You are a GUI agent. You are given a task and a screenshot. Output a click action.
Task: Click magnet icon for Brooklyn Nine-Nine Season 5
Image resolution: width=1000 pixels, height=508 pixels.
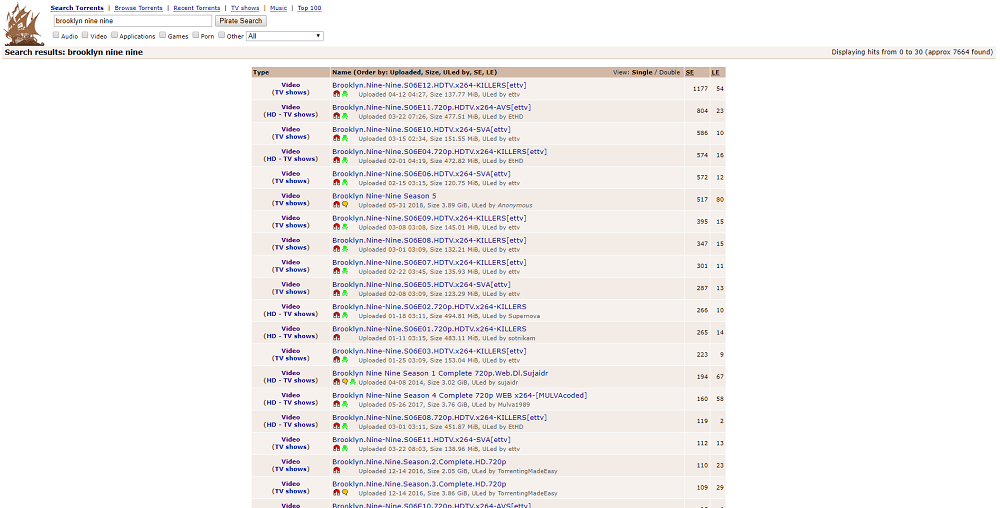pyautogui.click(x=336, y=205)
